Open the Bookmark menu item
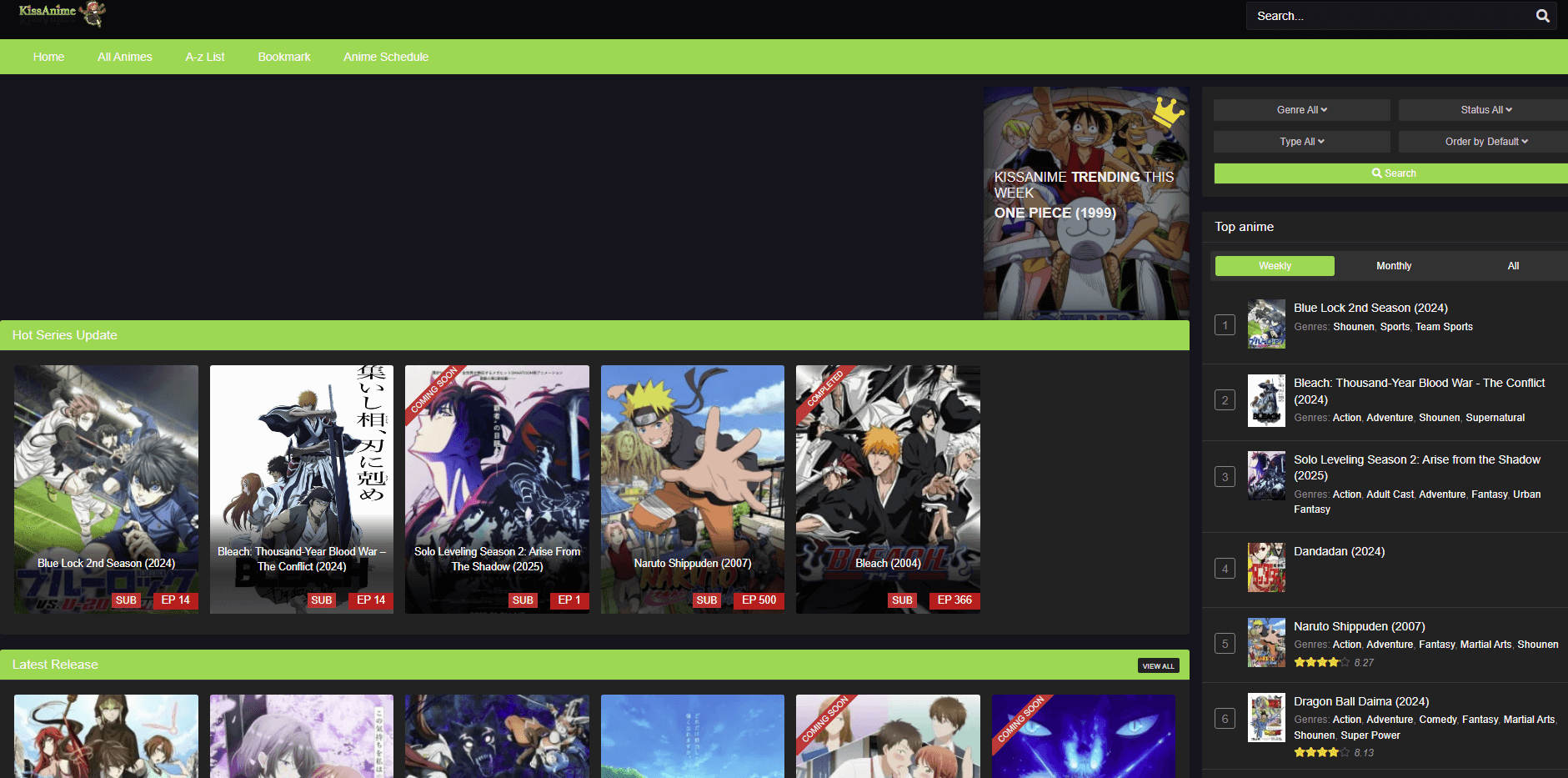Image resolution: width=1568 pixels, height=778 pixels. (x=284, y=57)
